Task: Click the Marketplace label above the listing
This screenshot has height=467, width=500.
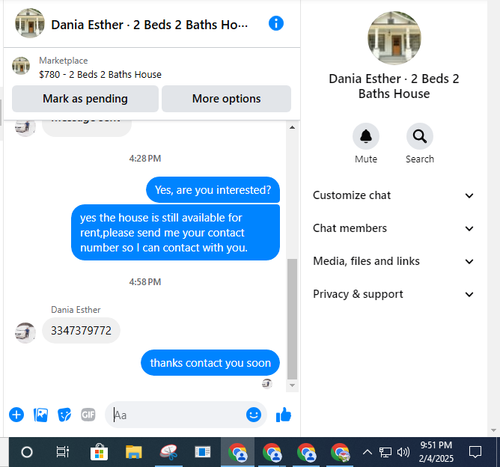Action: click(x=63, y=61)
